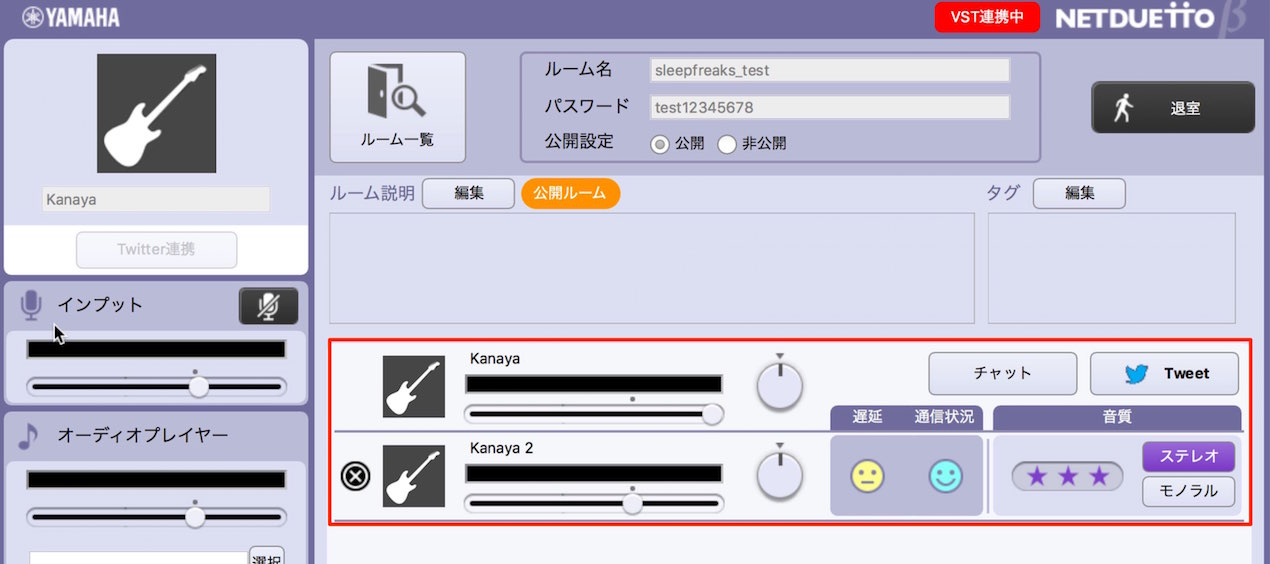This screenshot has height=564, width=1270.
Task: Leave the room with 退室 button
Action: 1172,108
